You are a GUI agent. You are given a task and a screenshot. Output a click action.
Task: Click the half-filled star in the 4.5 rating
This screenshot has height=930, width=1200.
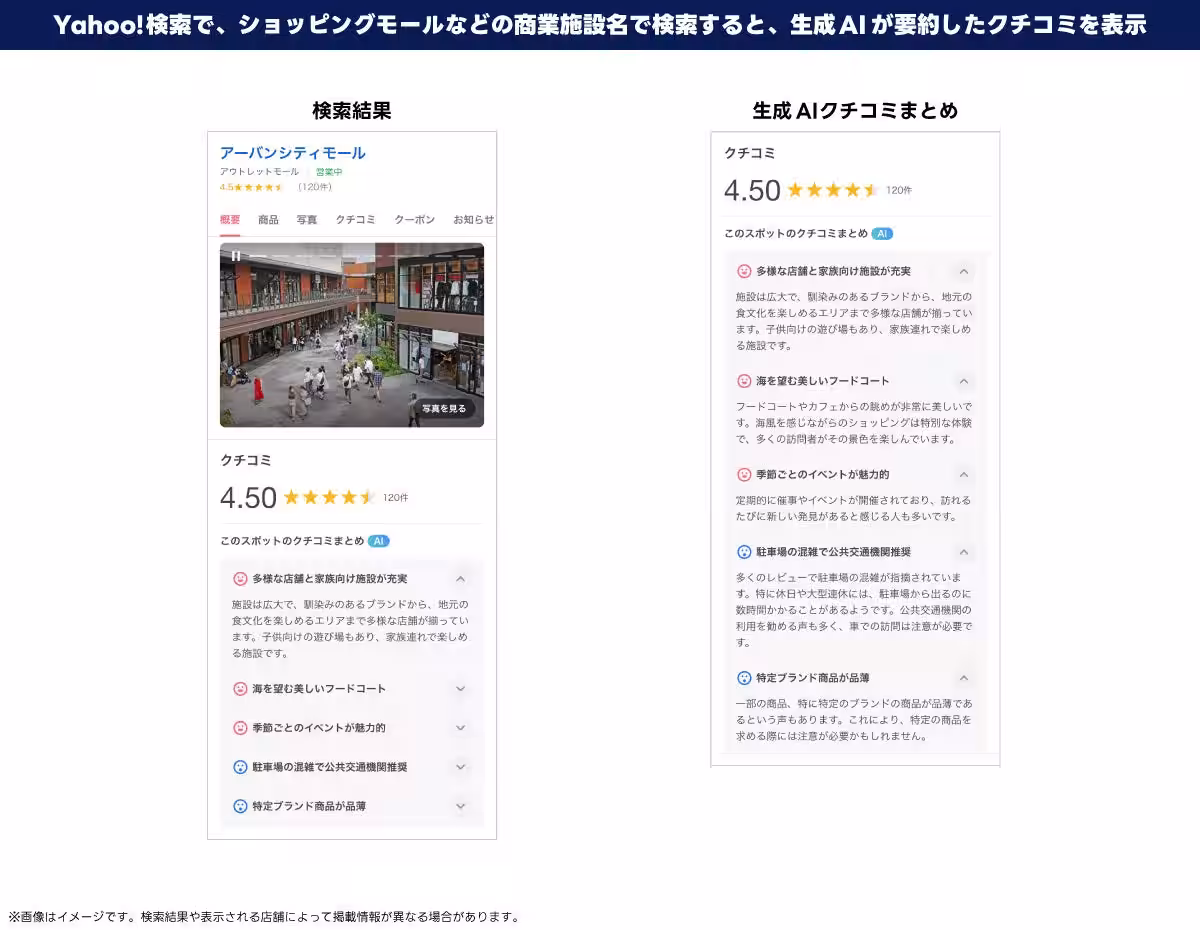pyautogui.click(x=279, y=187)
